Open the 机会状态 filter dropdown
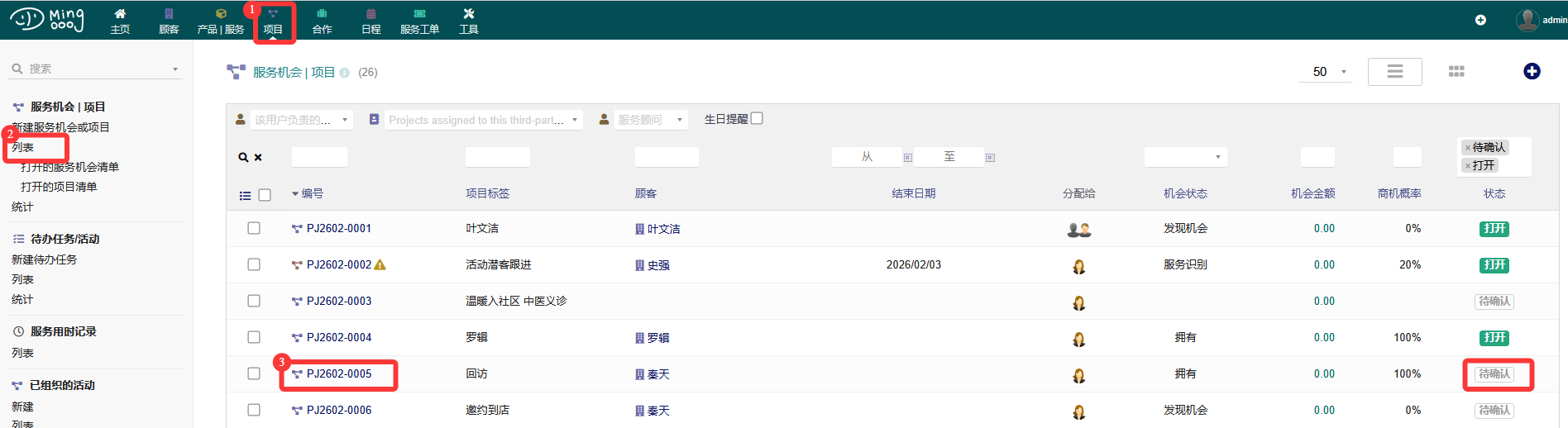 tap(1184, 157)
